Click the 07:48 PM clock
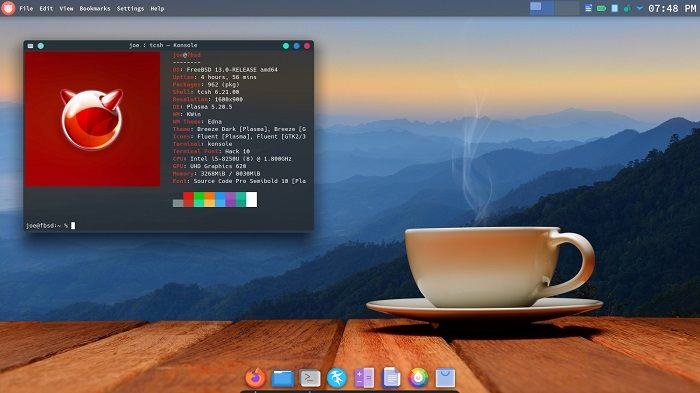This screenshot has height=393, width=700. point(672,8)
